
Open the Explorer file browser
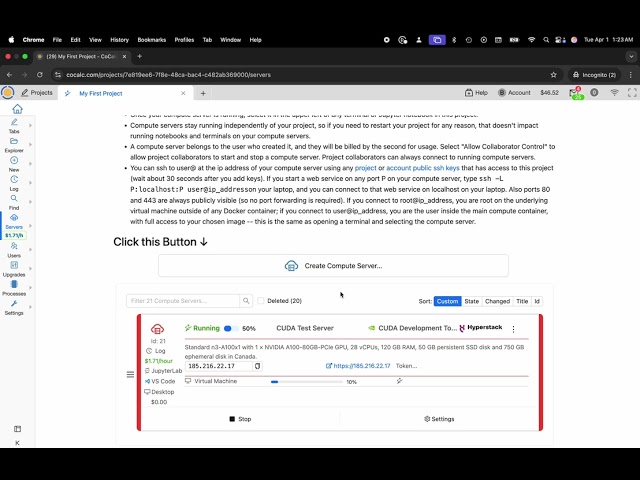14,145
